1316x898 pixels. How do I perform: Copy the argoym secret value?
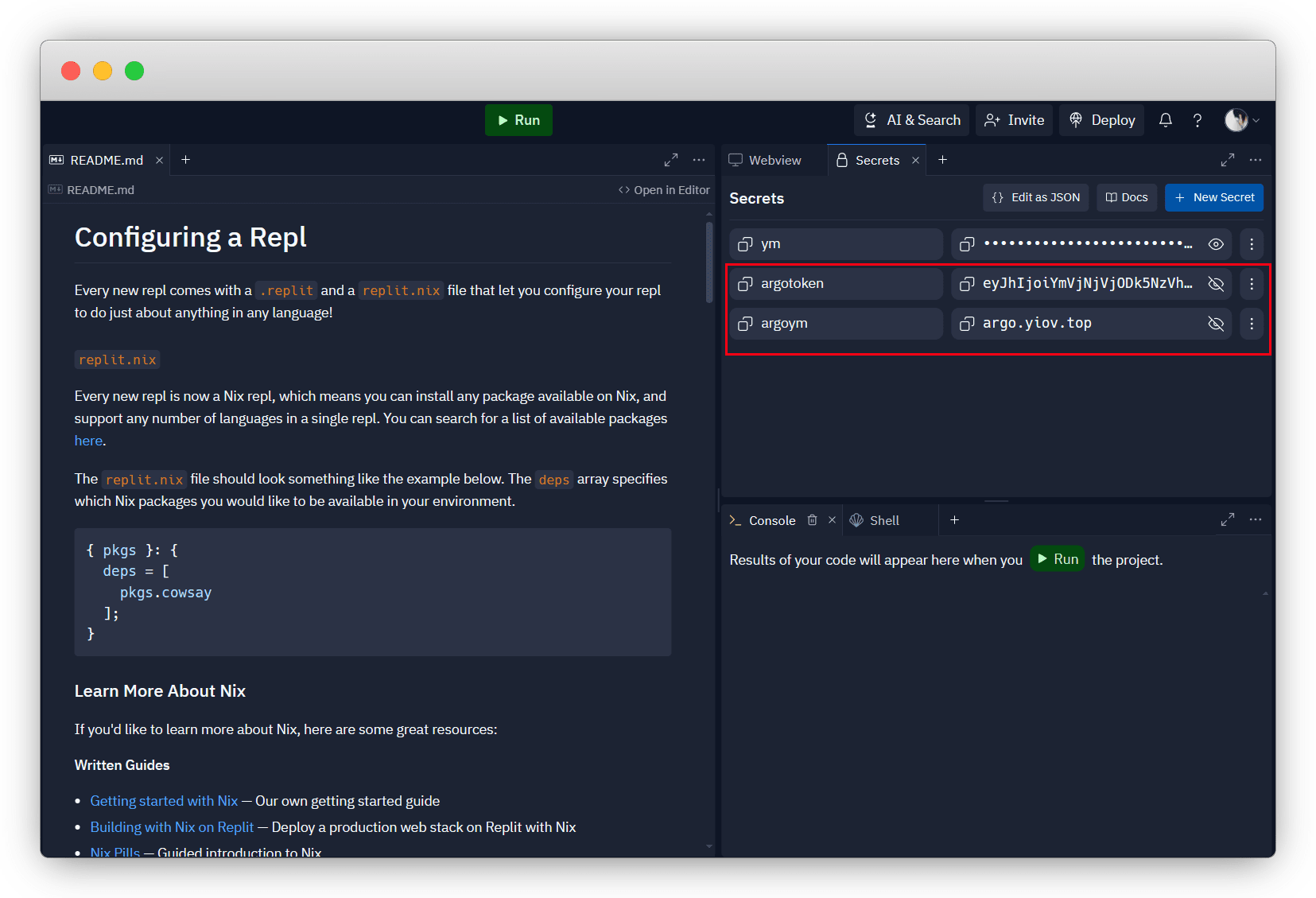(967, 324)
